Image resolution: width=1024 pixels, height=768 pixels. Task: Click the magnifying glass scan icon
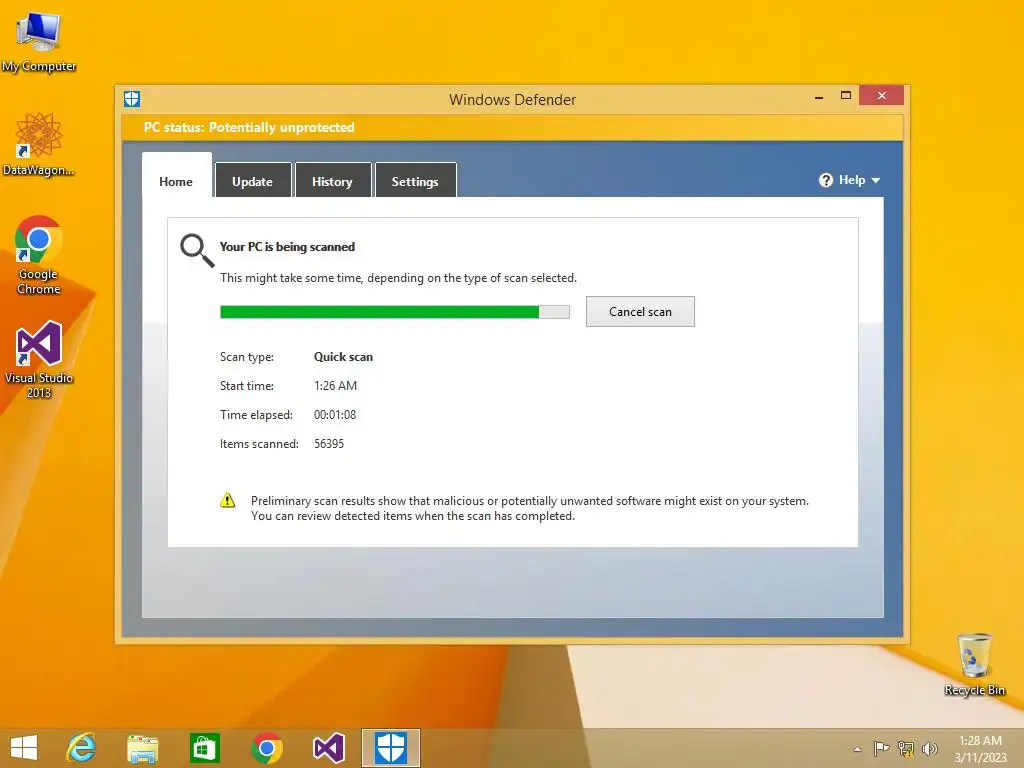197,250
